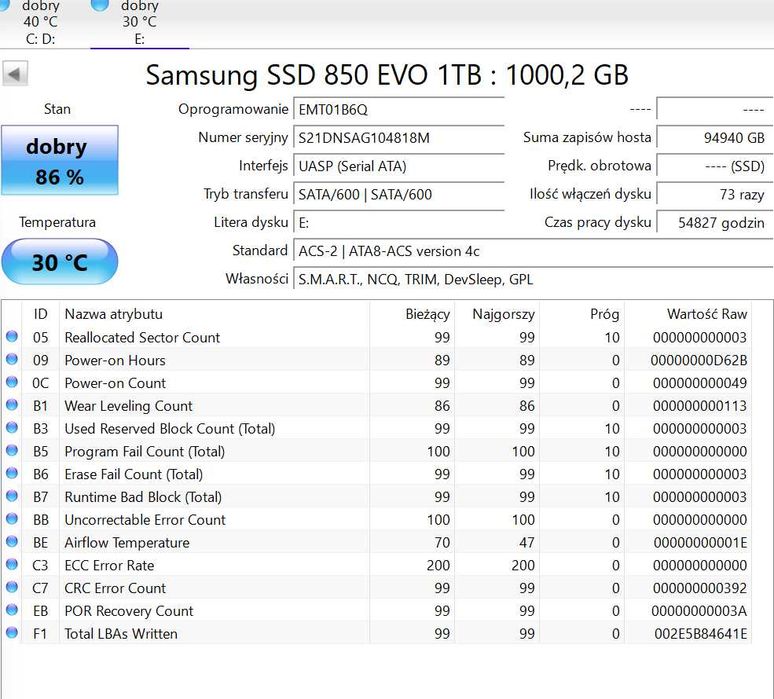The height and width of the screenshot is (699, 774).
Task: Click the serial number field S21DNSAG104818M
Action: (x=399, y=137)
